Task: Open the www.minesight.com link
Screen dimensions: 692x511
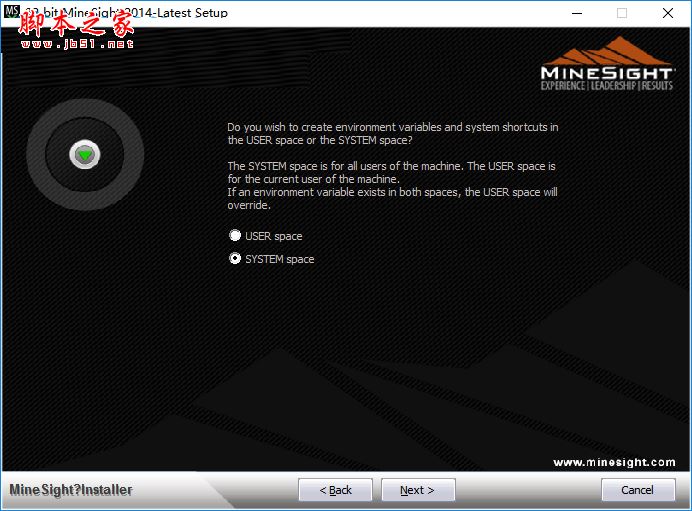Action: [x=614, y=462]
